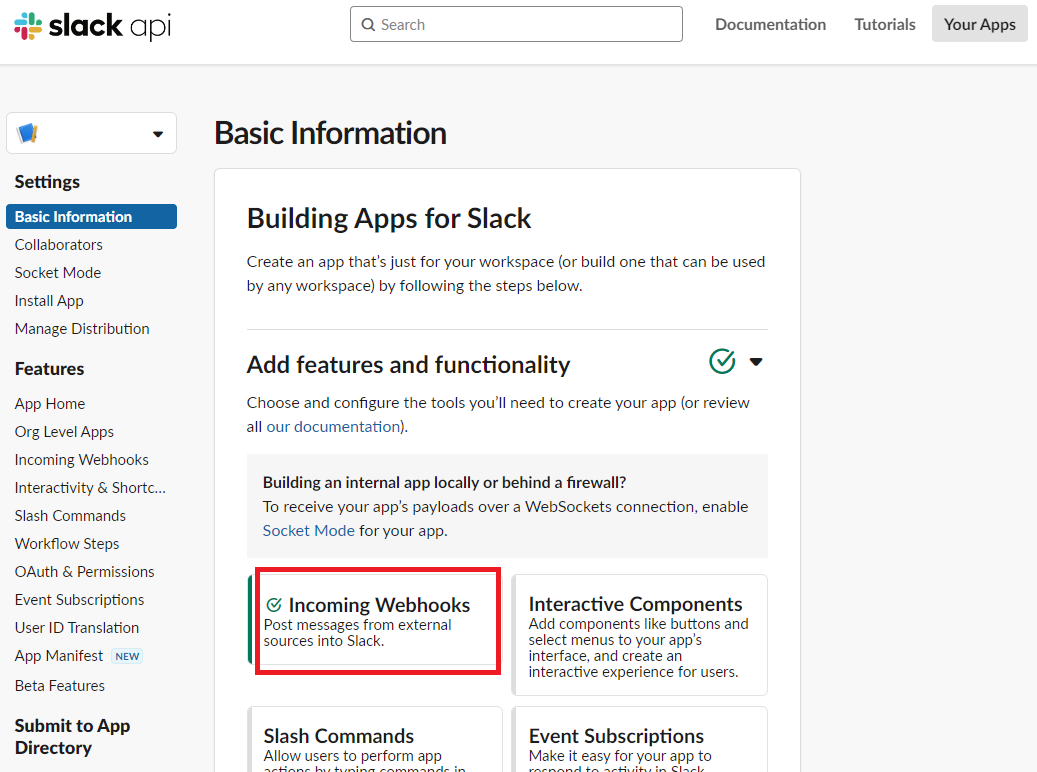Go to Install App in sidebar
The image size is (1037, 772).
pyautogui.click(x=49, y=301)
